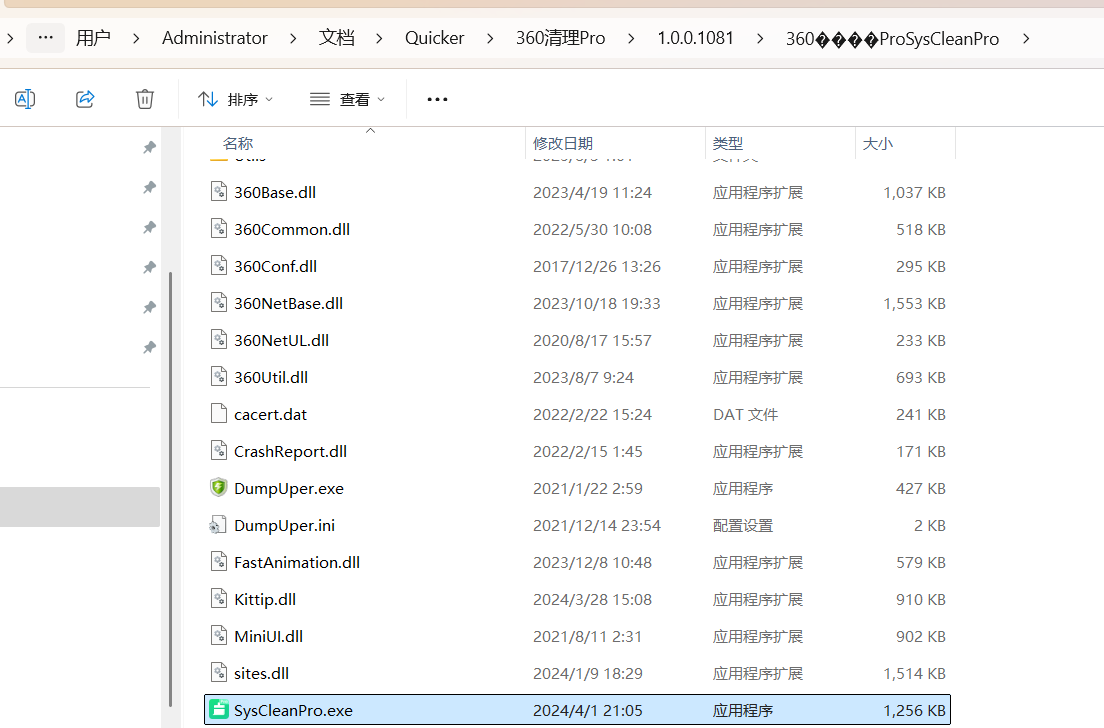Click the cacert.dat file name

pyautogui.click(x=270, y=415)
